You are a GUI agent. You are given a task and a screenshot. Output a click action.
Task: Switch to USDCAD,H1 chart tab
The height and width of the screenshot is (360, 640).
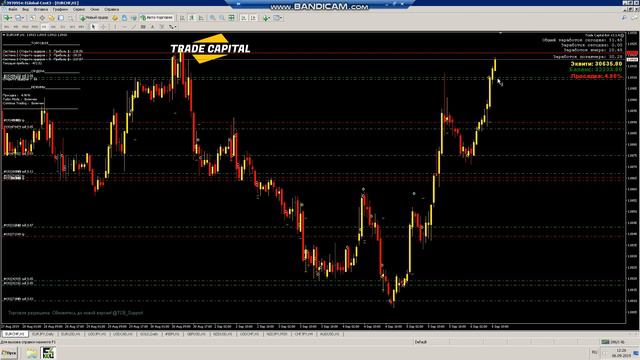pos(123,334)
